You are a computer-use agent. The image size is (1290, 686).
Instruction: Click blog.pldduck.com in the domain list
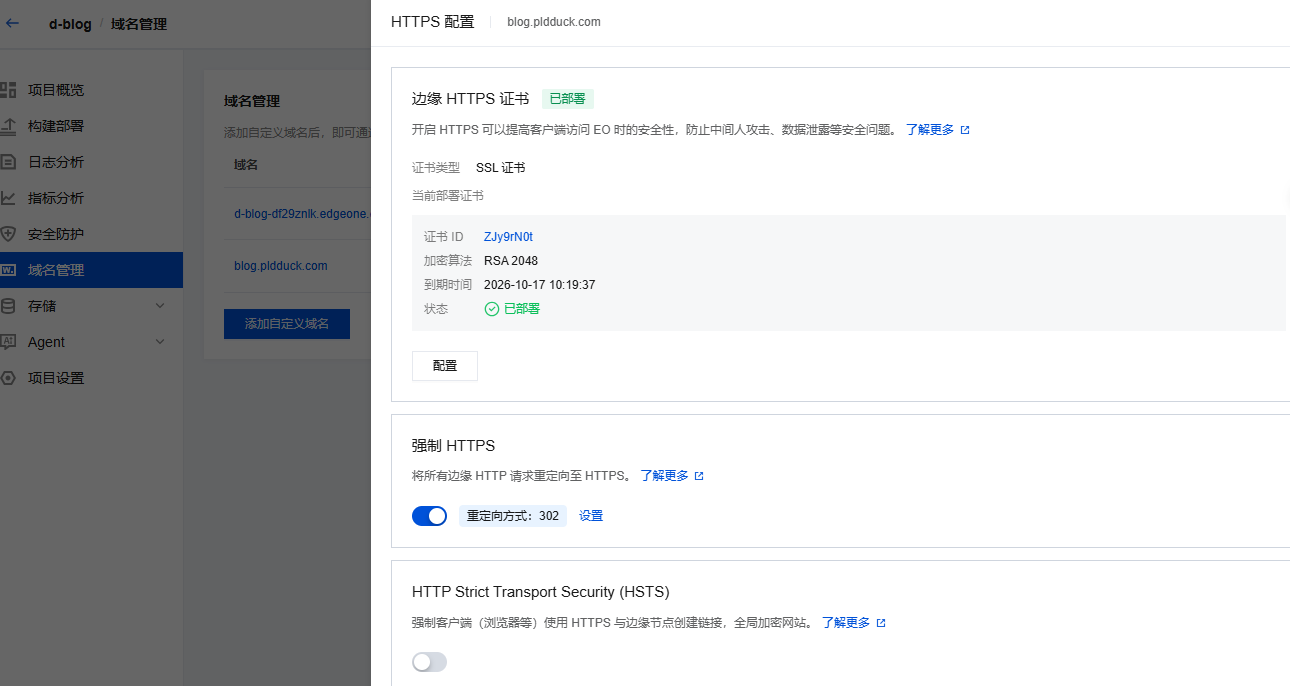click(x=281, y=266)
